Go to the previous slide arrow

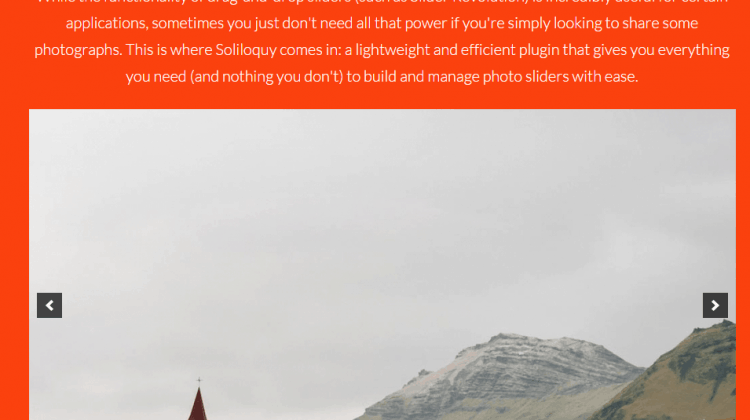(x=49, y=305)
